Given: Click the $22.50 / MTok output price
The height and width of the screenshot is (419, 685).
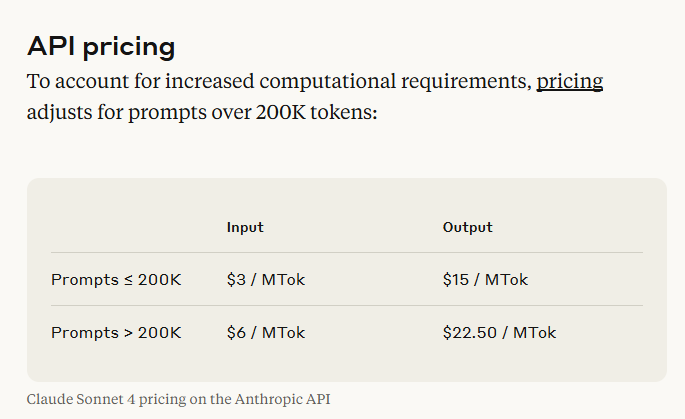Looking at the screenshot, I should 499,332.
